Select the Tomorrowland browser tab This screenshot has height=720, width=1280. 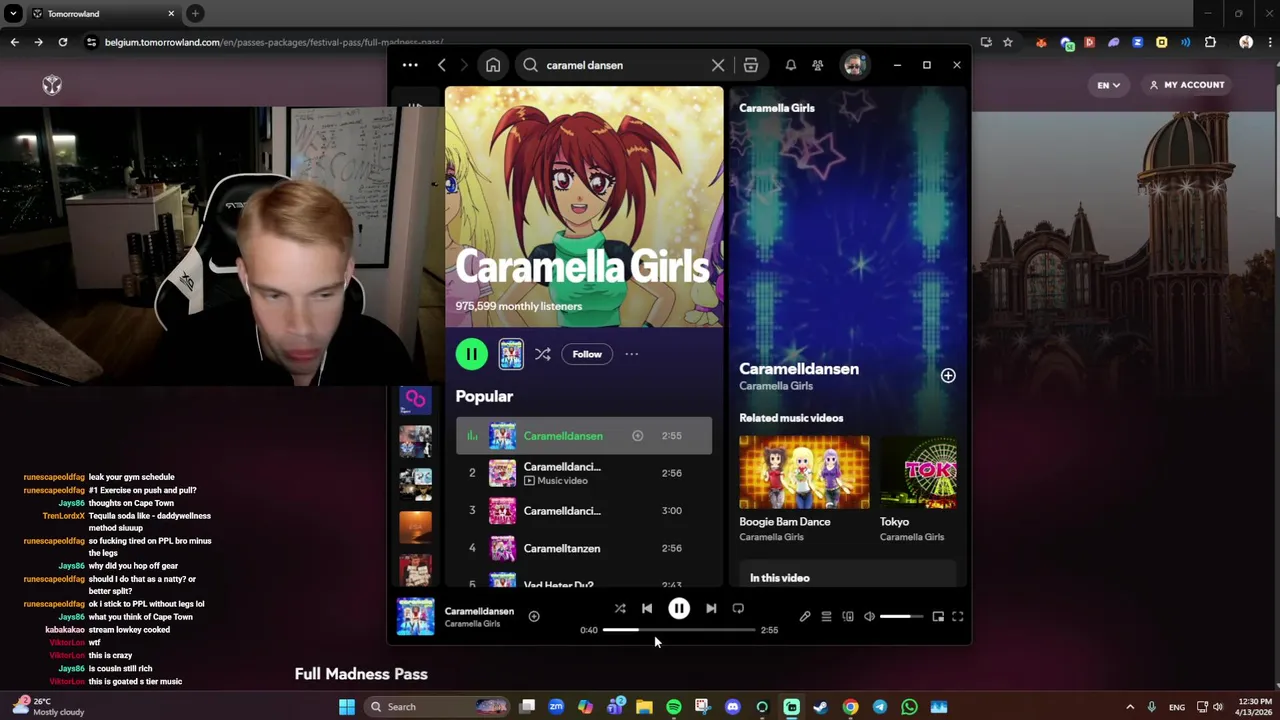click(x=104, y=14)
